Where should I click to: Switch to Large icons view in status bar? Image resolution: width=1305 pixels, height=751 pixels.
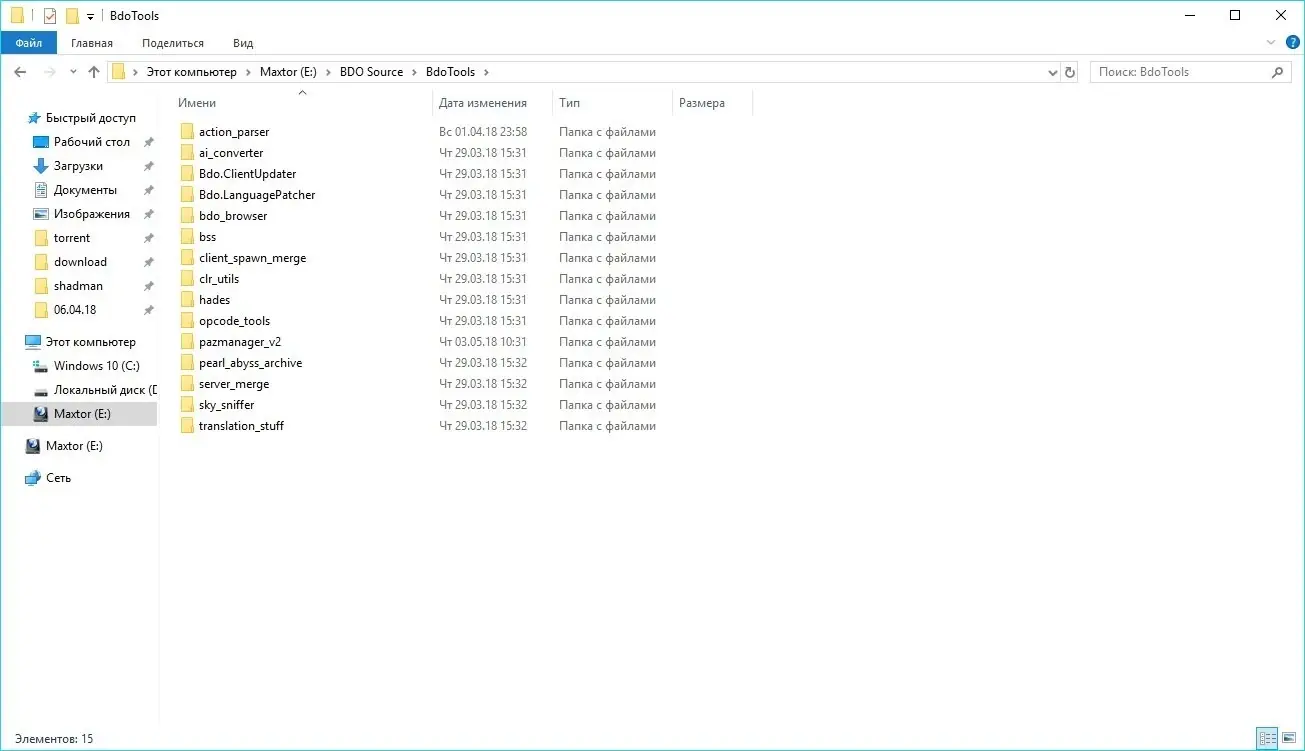point(1289,739)
